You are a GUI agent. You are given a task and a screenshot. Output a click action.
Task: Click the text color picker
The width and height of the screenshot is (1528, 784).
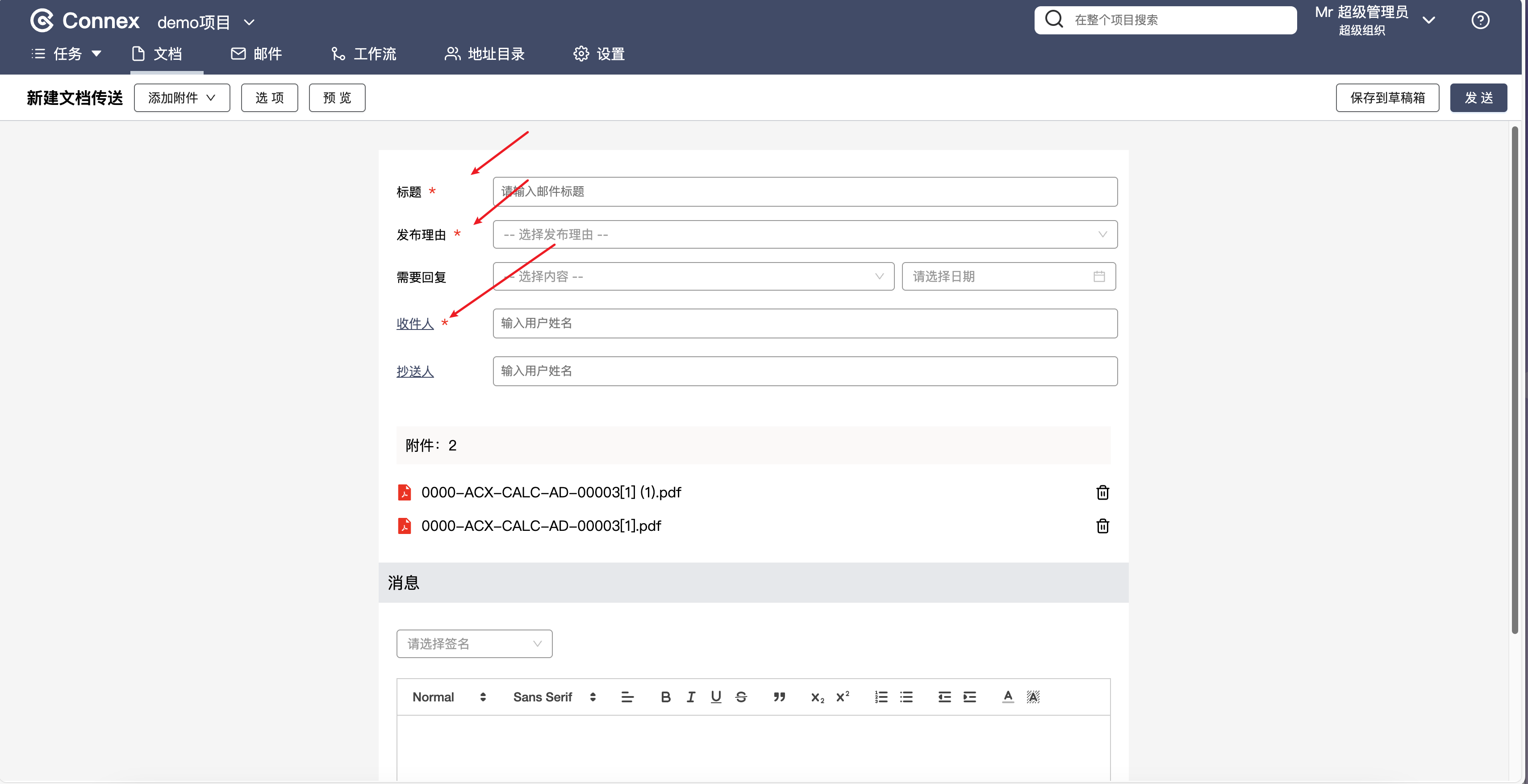(x=1008, y=697)
